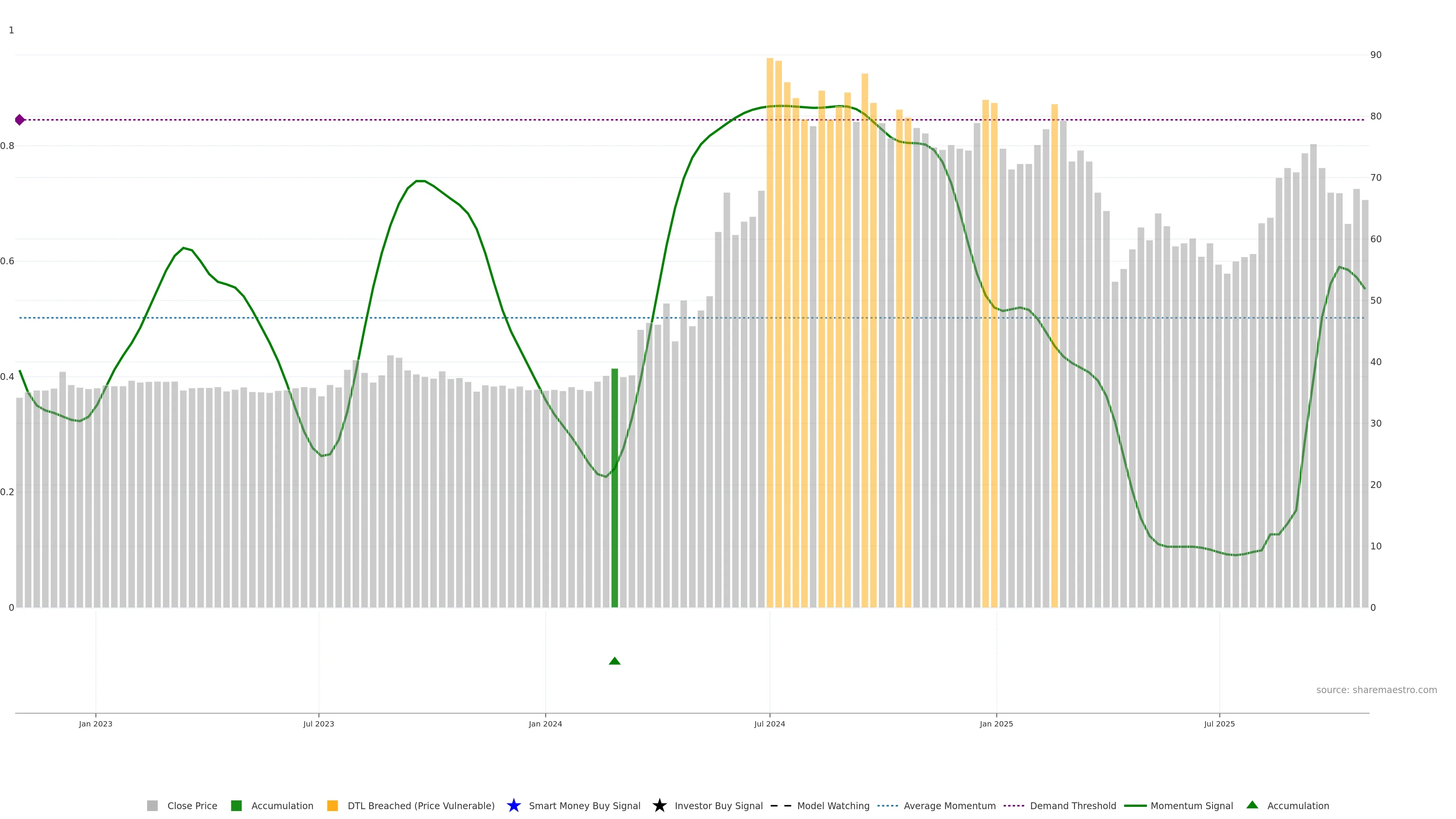Click the green Accumulation triangle legend icon
Image resolution: width=1456 pixels, height=819 pixels.
click(x=1252, y=805)
